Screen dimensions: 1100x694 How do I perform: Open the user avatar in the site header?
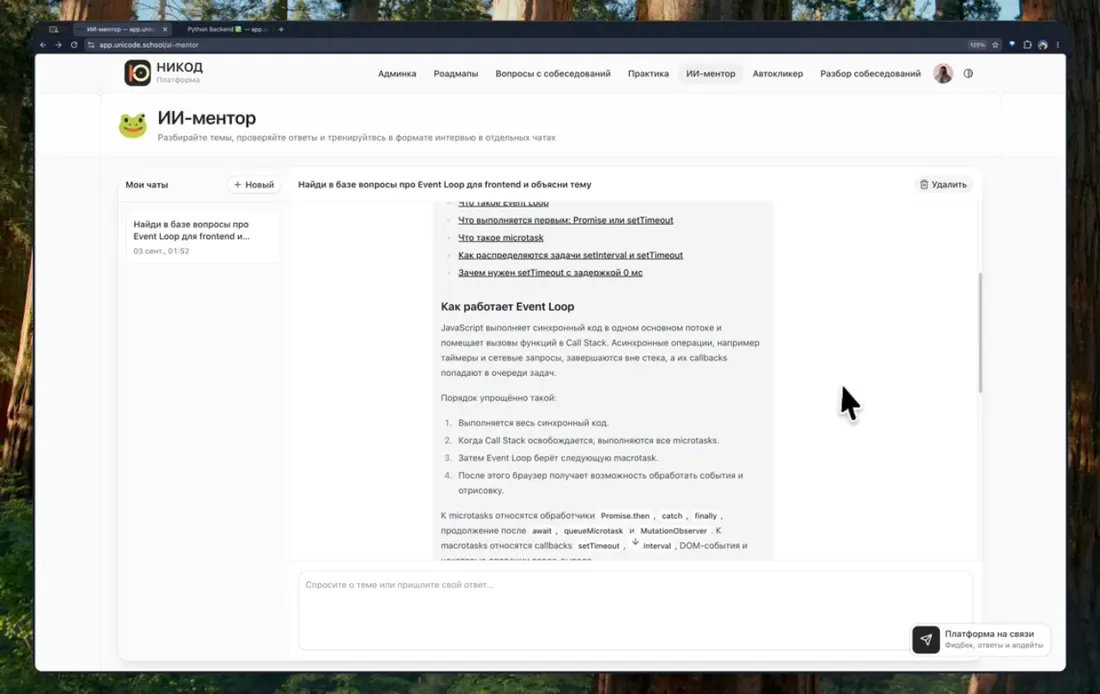[943, 73]
